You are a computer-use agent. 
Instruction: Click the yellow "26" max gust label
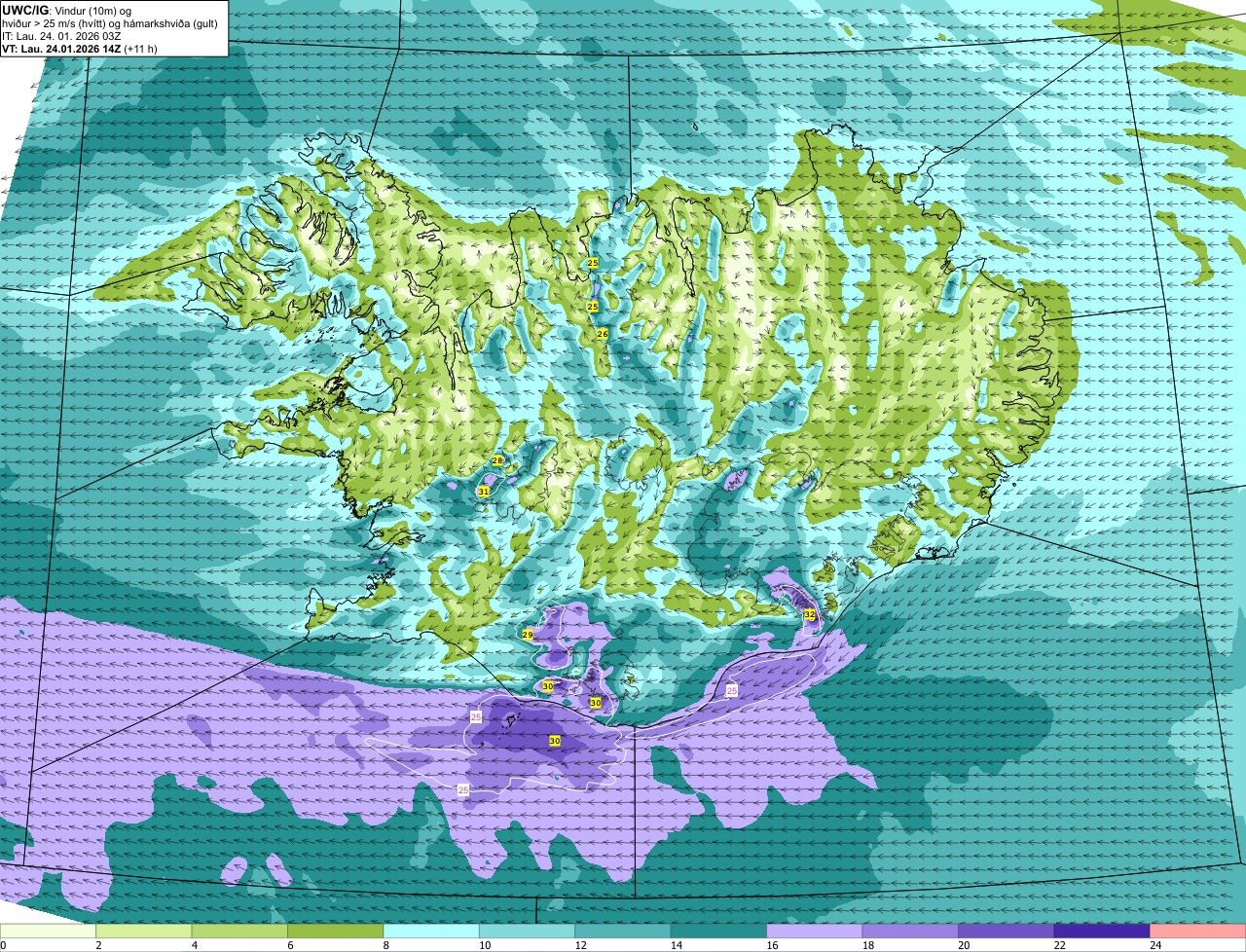tap(603, 334)
